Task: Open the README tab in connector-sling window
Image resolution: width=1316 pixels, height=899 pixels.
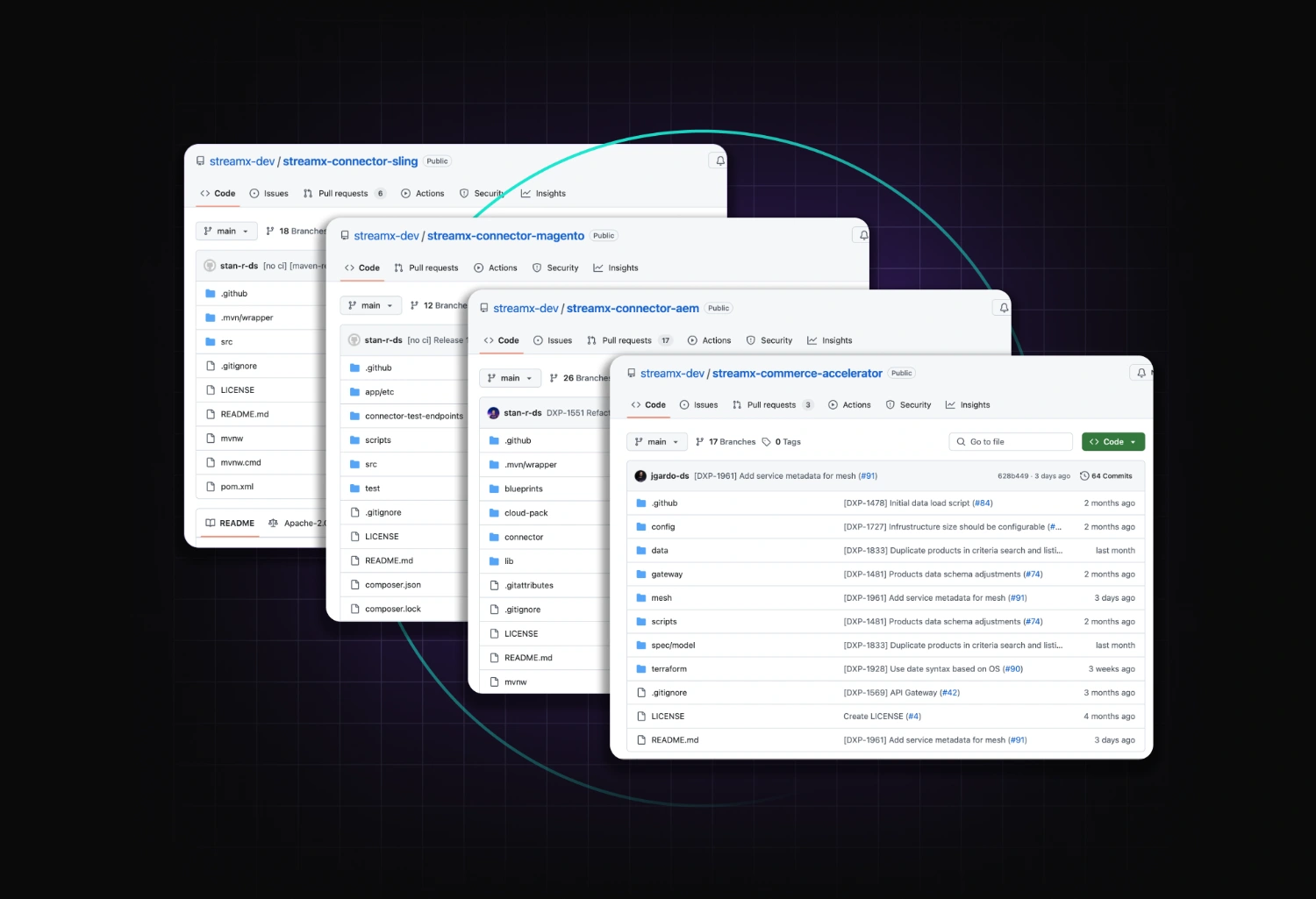Action: pos(230,523)
